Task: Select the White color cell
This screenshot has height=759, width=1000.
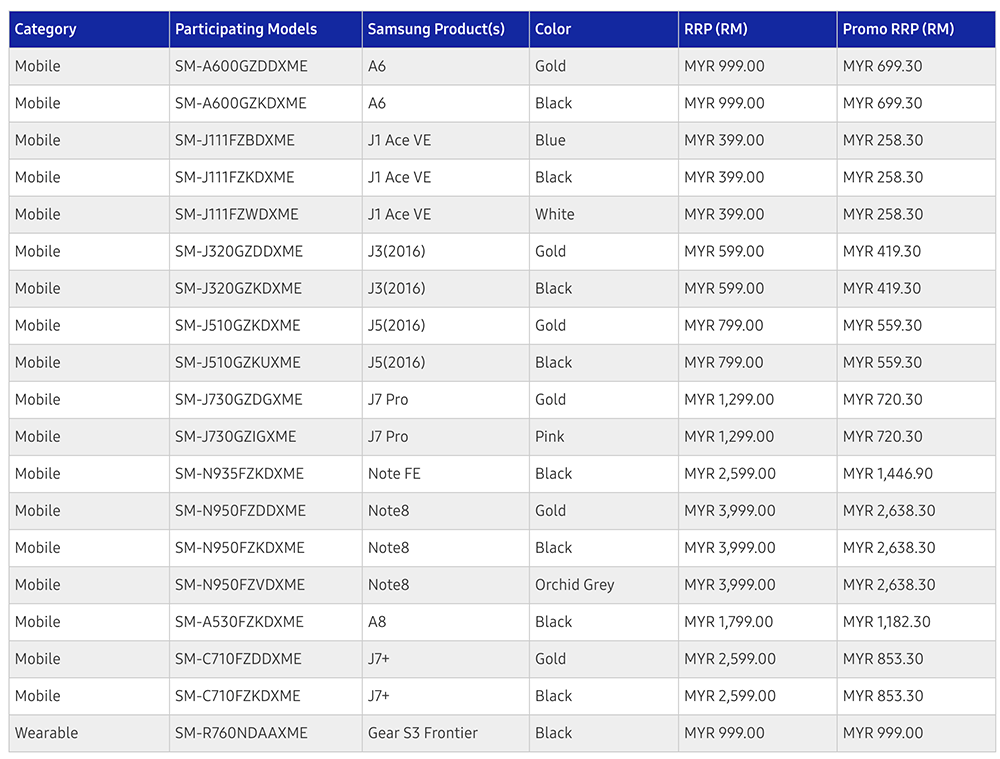Action: coord(554,214)
